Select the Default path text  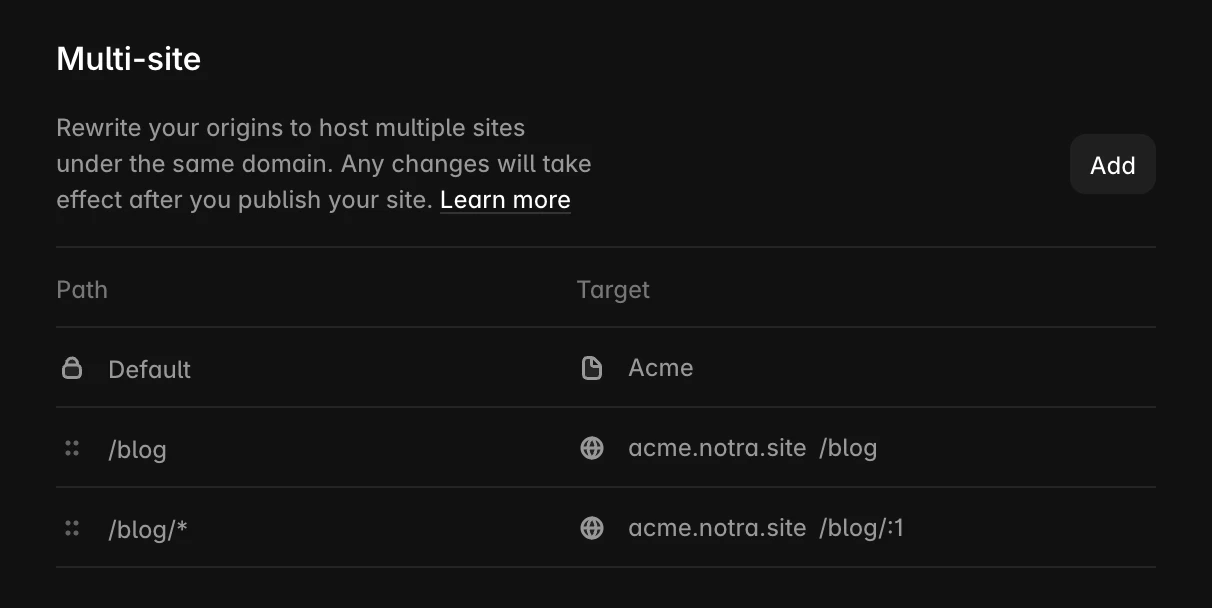click(x=149, y=369)
